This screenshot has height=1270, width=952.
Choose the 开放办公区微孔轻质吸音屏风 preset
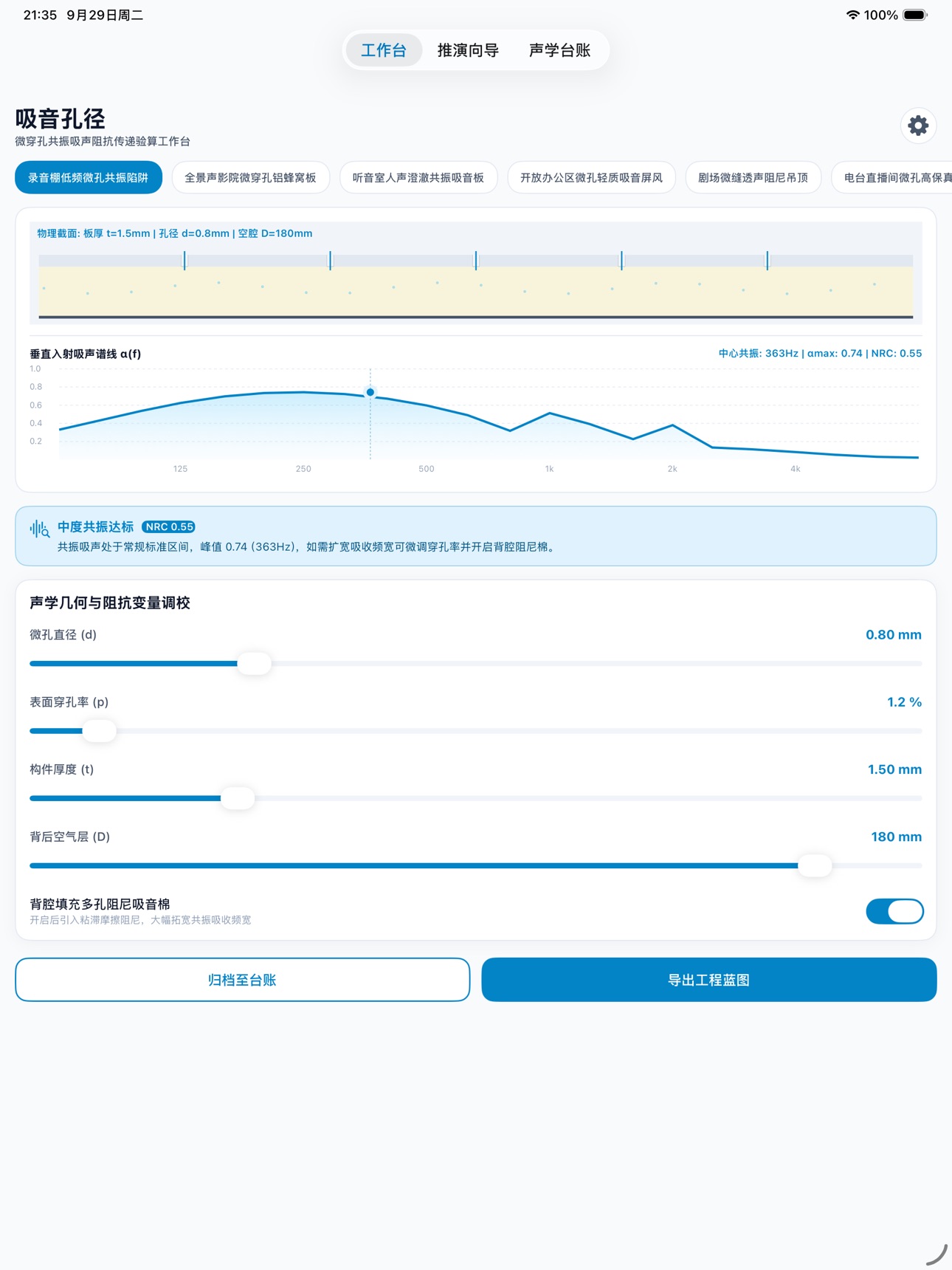pos(591,177)
